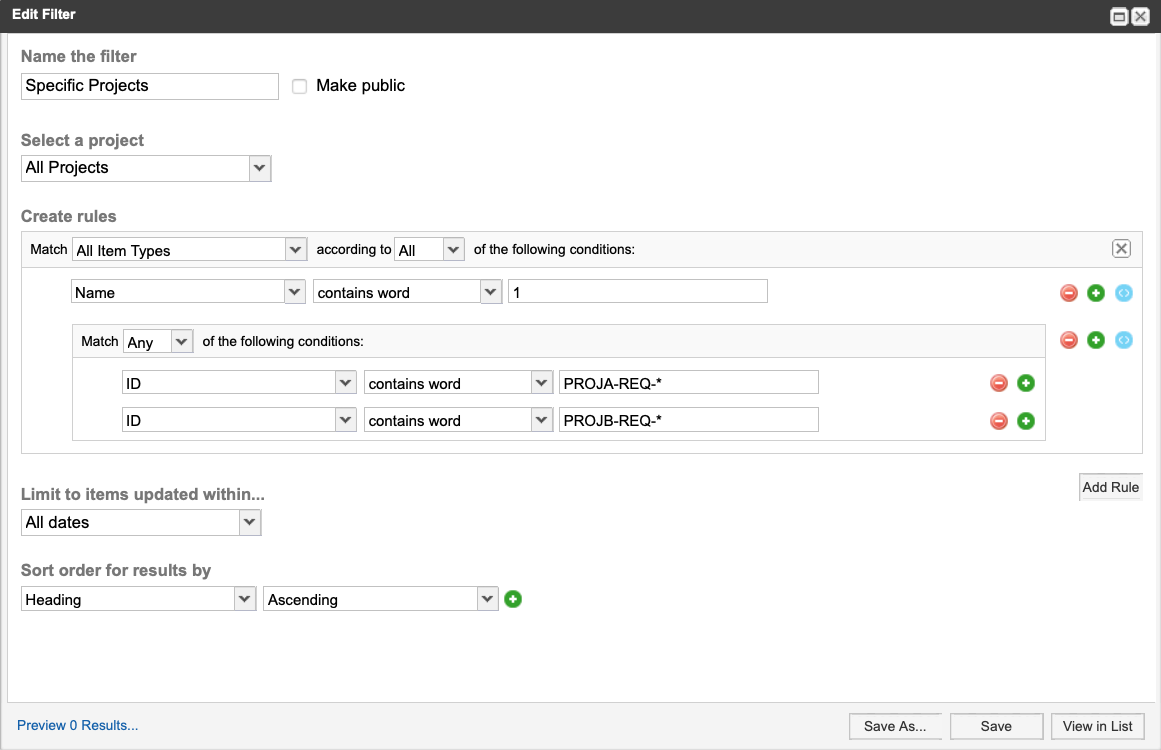Open the Preview 0 Results link
The image size is (1161, 750).
(x=78, y=726)
